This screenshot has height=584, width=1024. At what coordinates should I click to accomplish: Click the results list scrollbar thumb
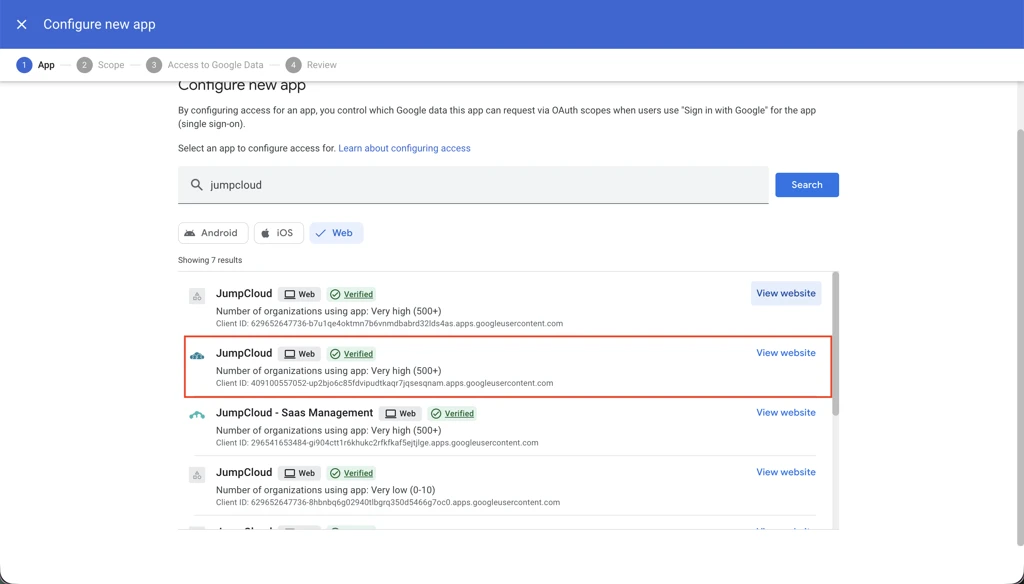[835, 344]
